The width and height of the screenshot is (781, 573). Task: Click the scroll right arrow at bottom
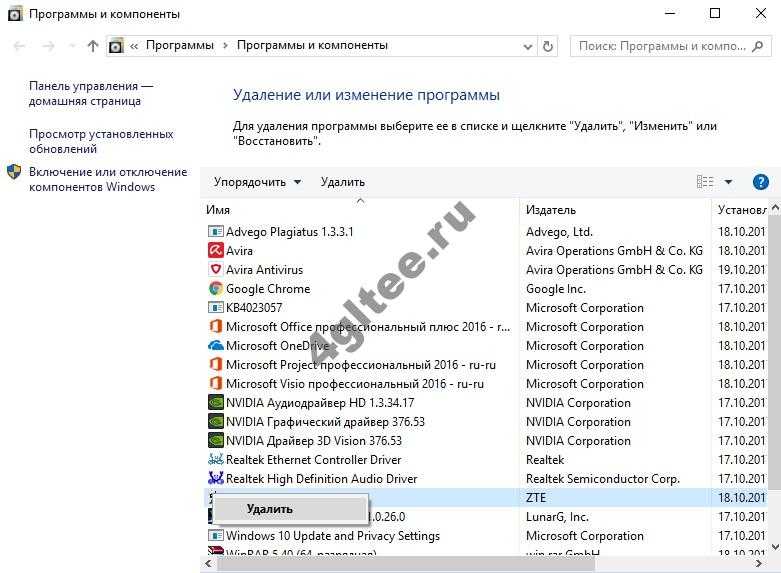pos(759,564)
